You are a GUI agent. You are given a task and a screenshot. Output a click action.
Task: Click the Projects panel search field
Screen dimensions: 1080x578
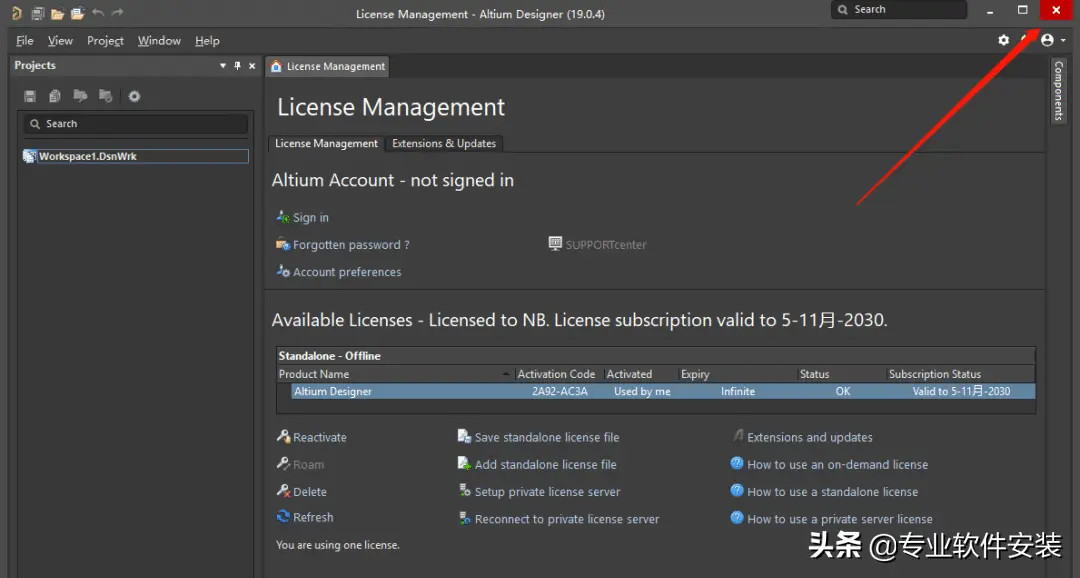pyautogui.click(x=135, y=124)
